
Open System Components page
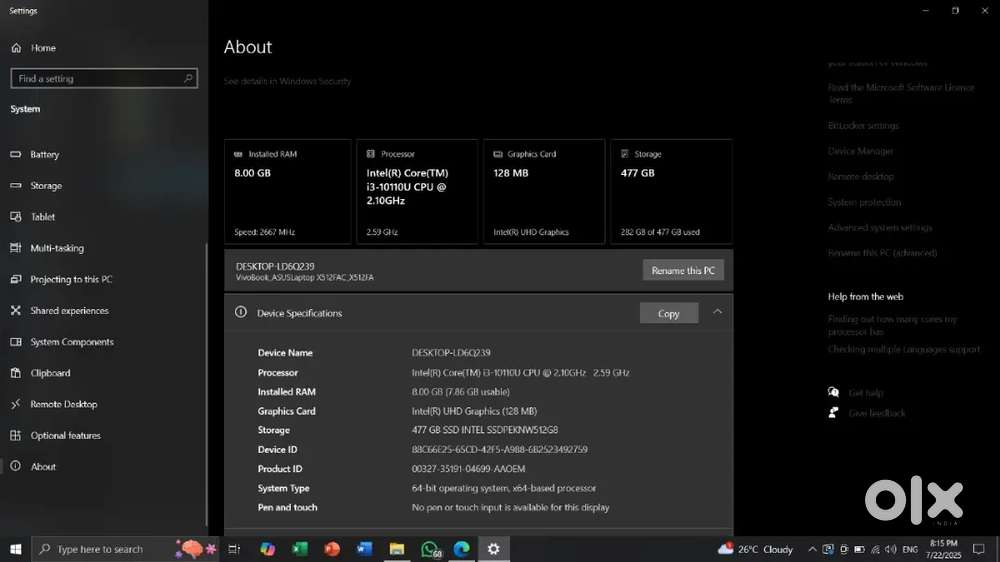click(x=72, y=342)
